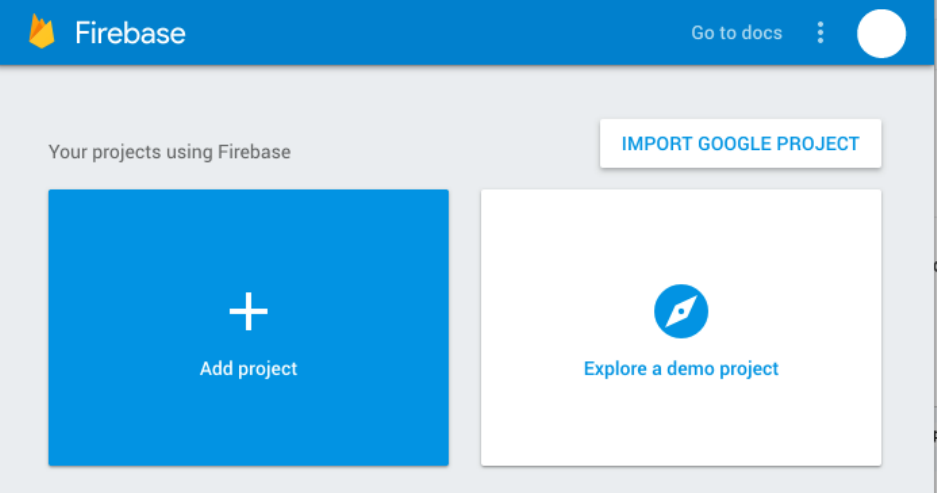Expand account options via profile circle
Image resolution: width=937 pixels, height=493 pixels.
881,33
